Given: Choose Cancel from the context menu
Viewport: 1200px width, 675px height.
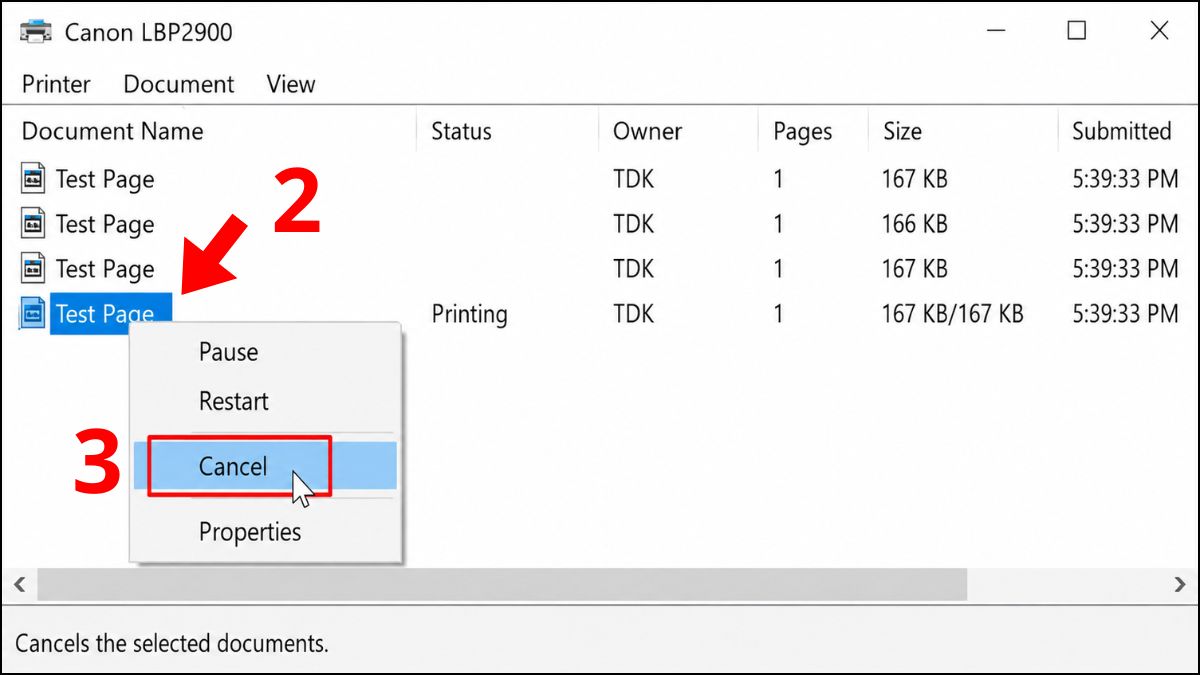Looking at the screenshot, I should [266, 466].
